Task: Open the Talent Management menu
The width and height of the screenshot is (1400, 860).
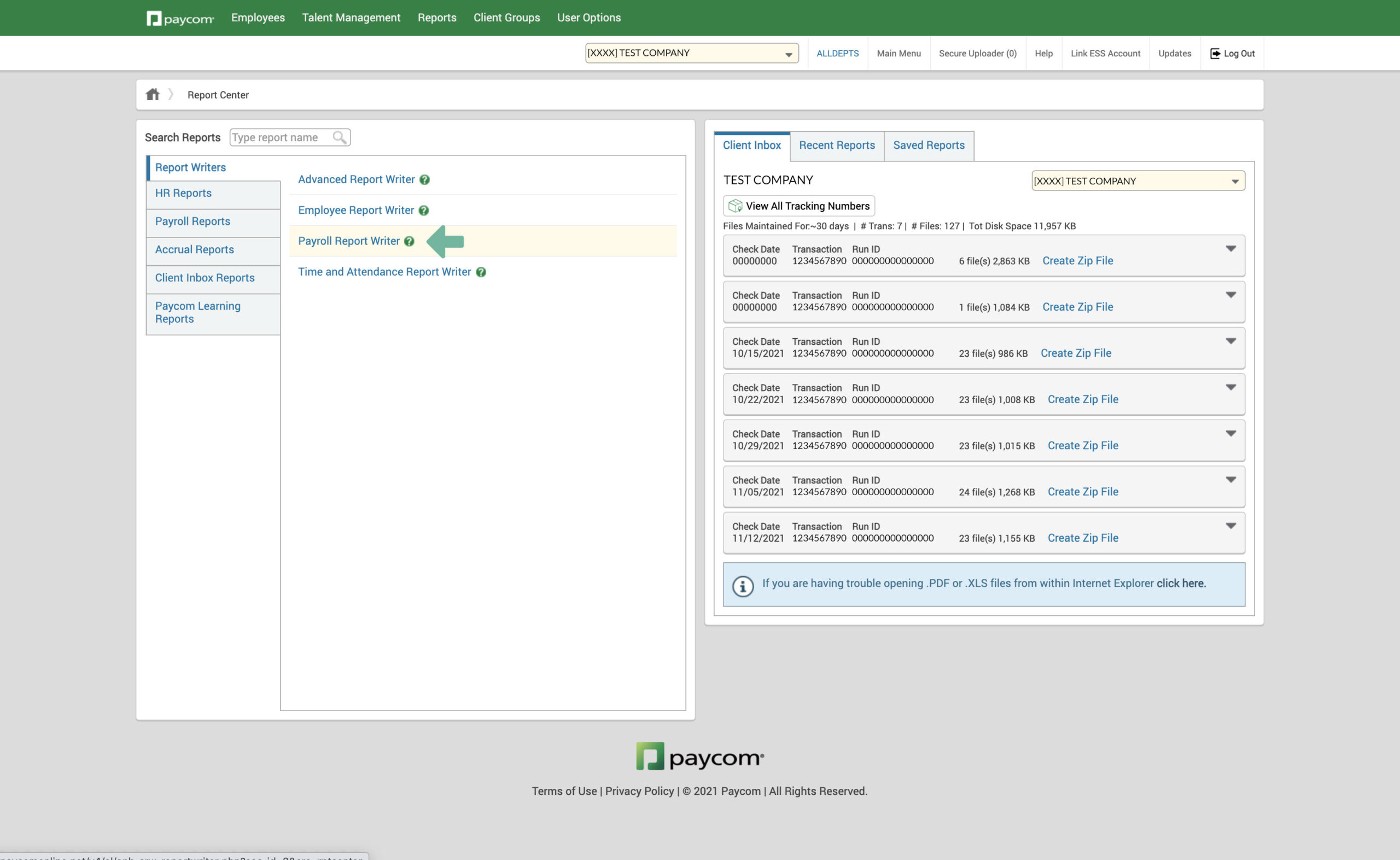Action: [x=351, y=18]
